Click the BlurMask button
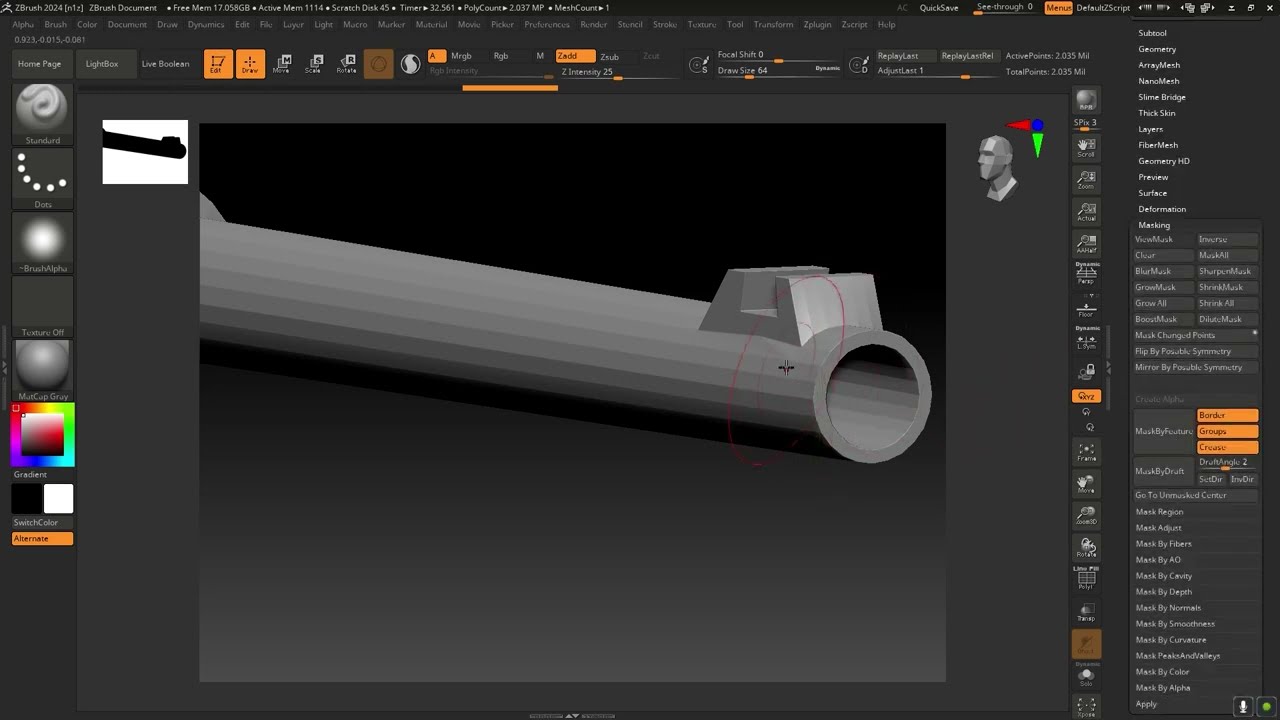1280x720 pixels. (x=1163, y=271)
